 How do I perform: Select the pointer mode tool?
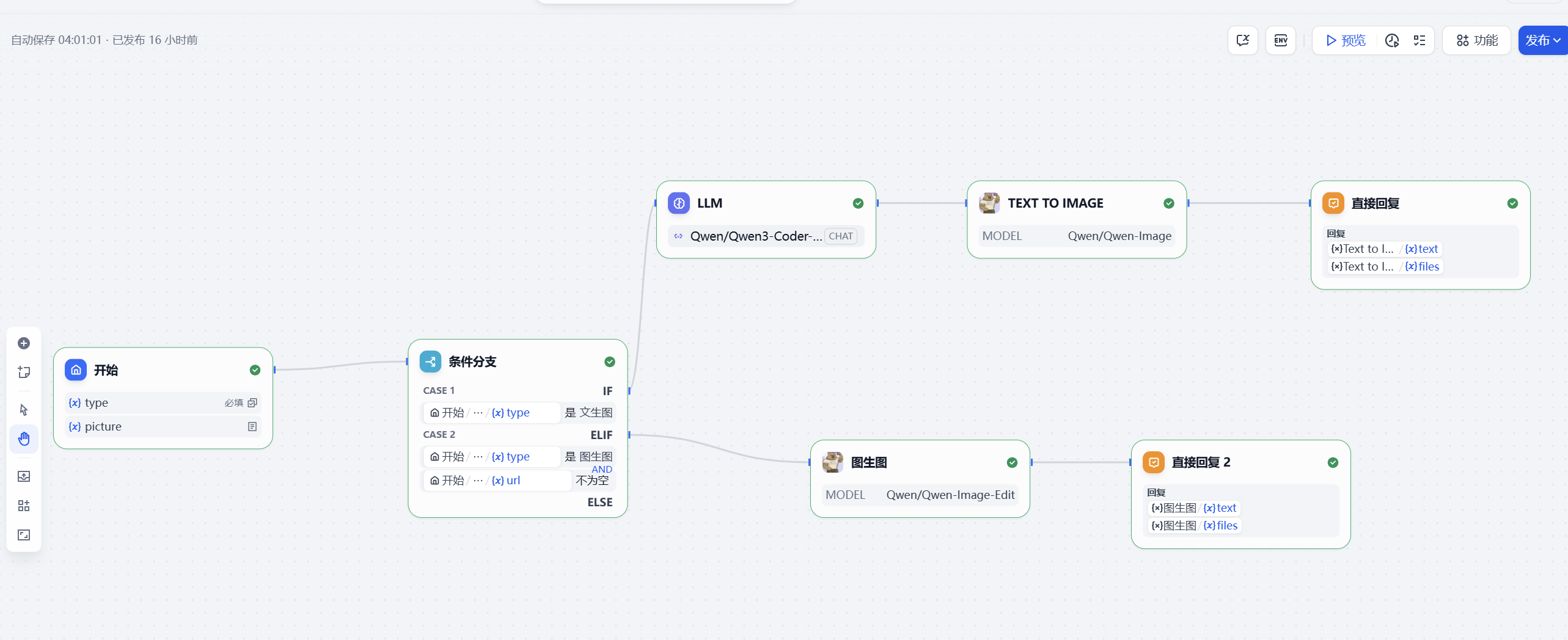click(x=24, y=410)
